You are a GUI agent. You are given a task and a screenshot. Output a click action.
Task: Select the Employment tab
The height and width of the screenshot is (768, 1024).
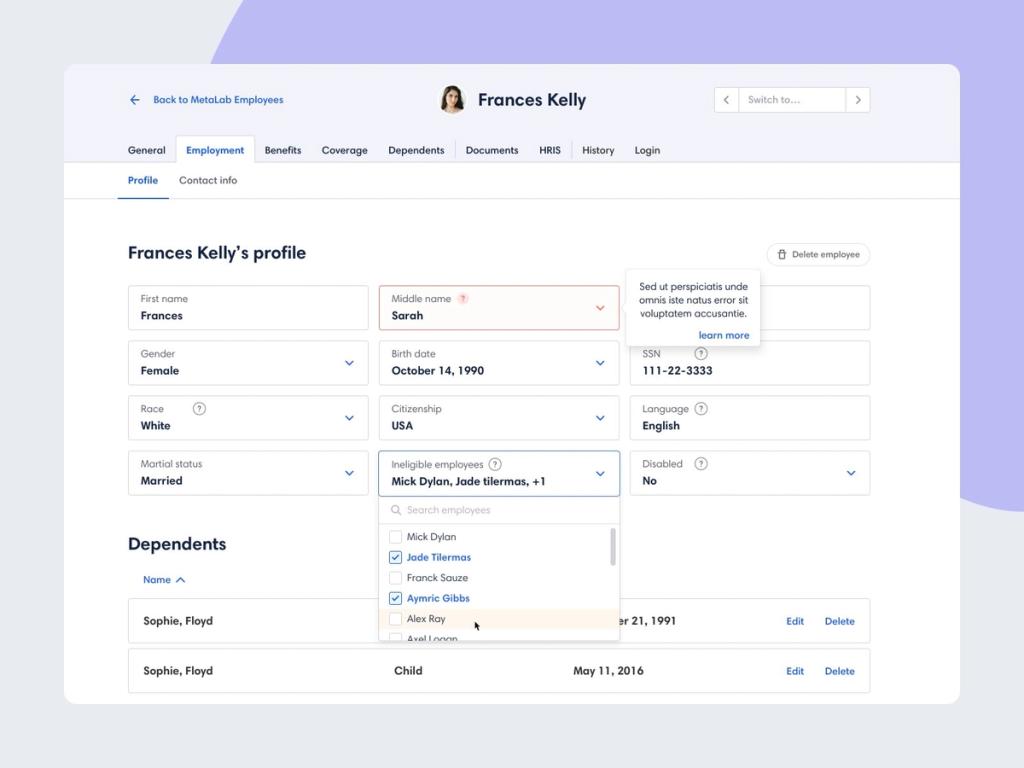pos(215,150)
